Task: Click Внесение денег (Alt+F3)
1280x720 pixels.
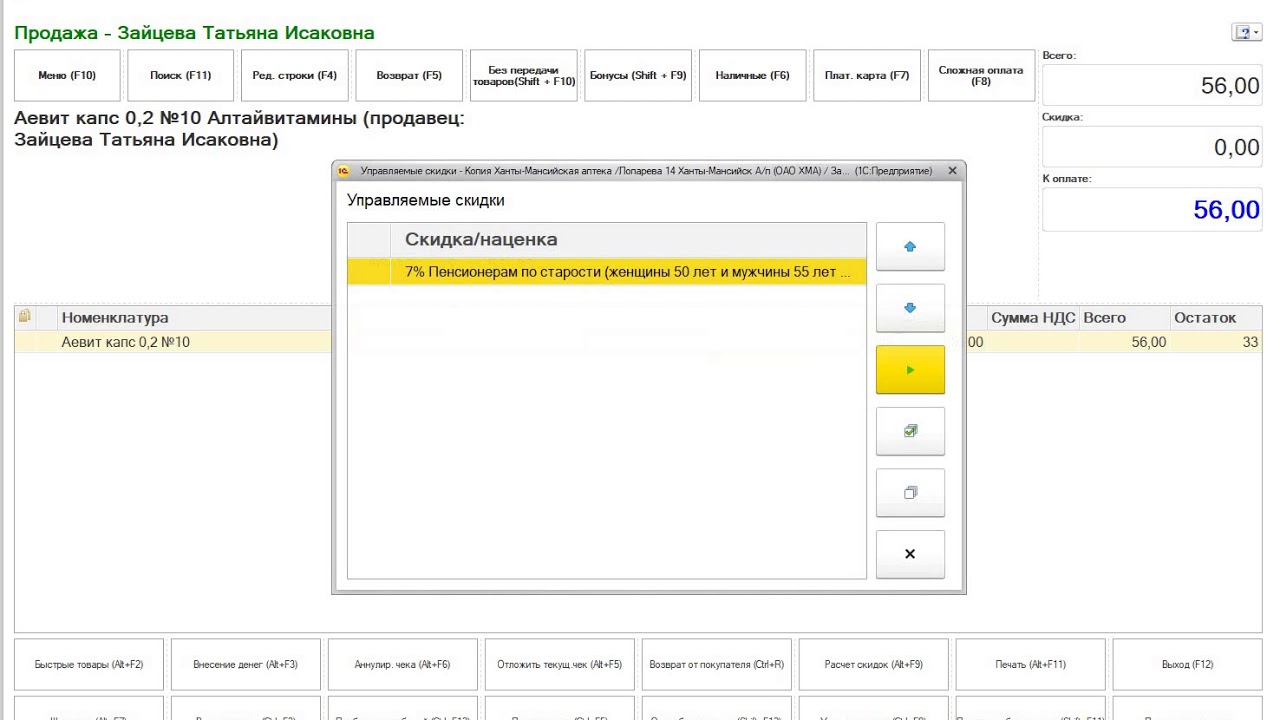Action: pos(246,665)
